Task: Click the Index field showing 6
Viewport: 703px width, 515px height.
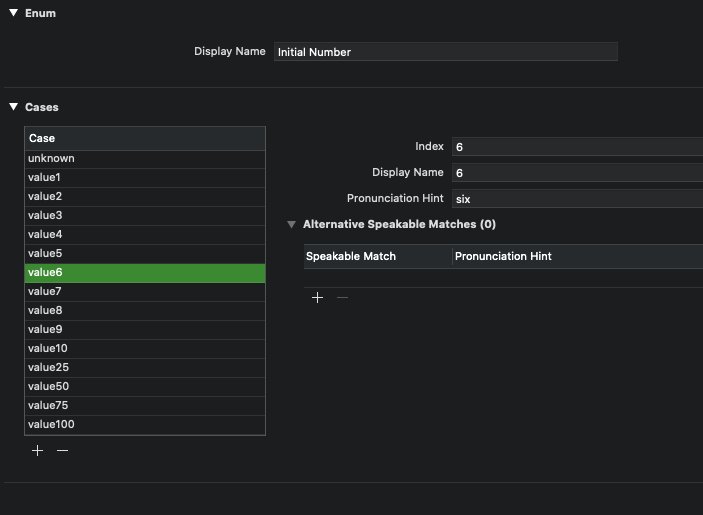Action: tap(576, 147)
